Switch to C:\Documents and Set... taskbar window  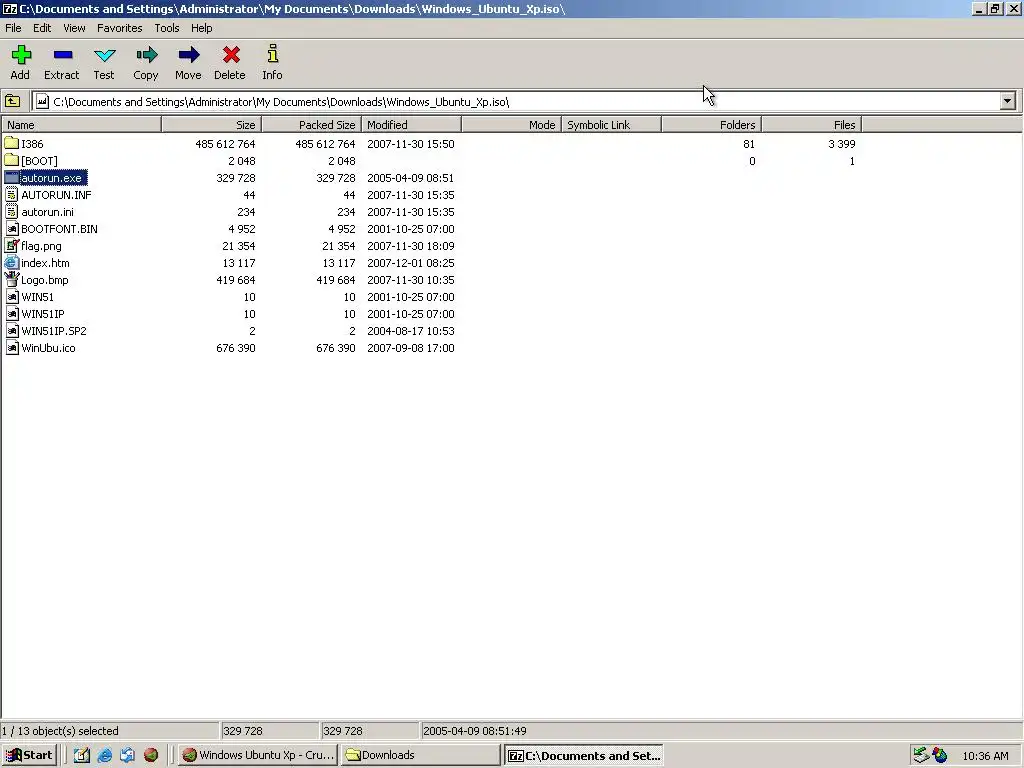(x=584, y=755)
